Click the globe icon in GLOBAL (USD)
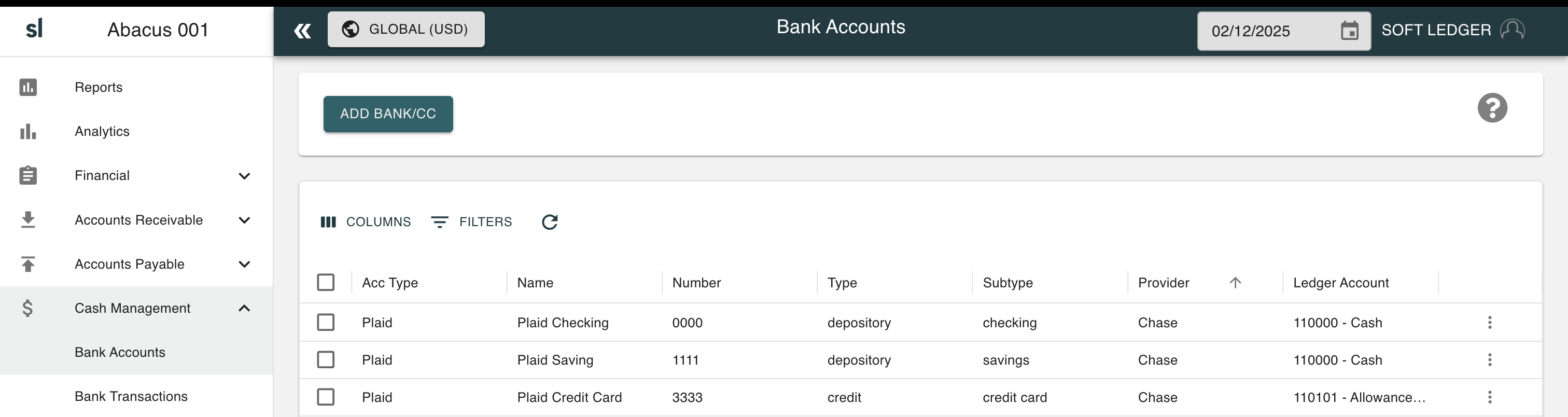 [351, 29]
